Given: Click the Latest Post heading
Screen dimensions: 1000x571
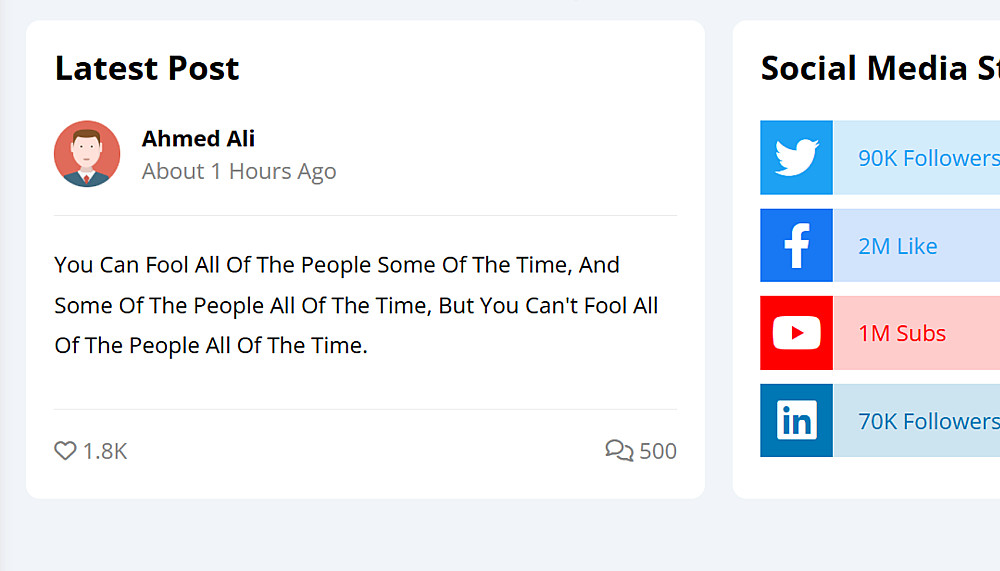Looking at the screenshot, I should 147,68.
